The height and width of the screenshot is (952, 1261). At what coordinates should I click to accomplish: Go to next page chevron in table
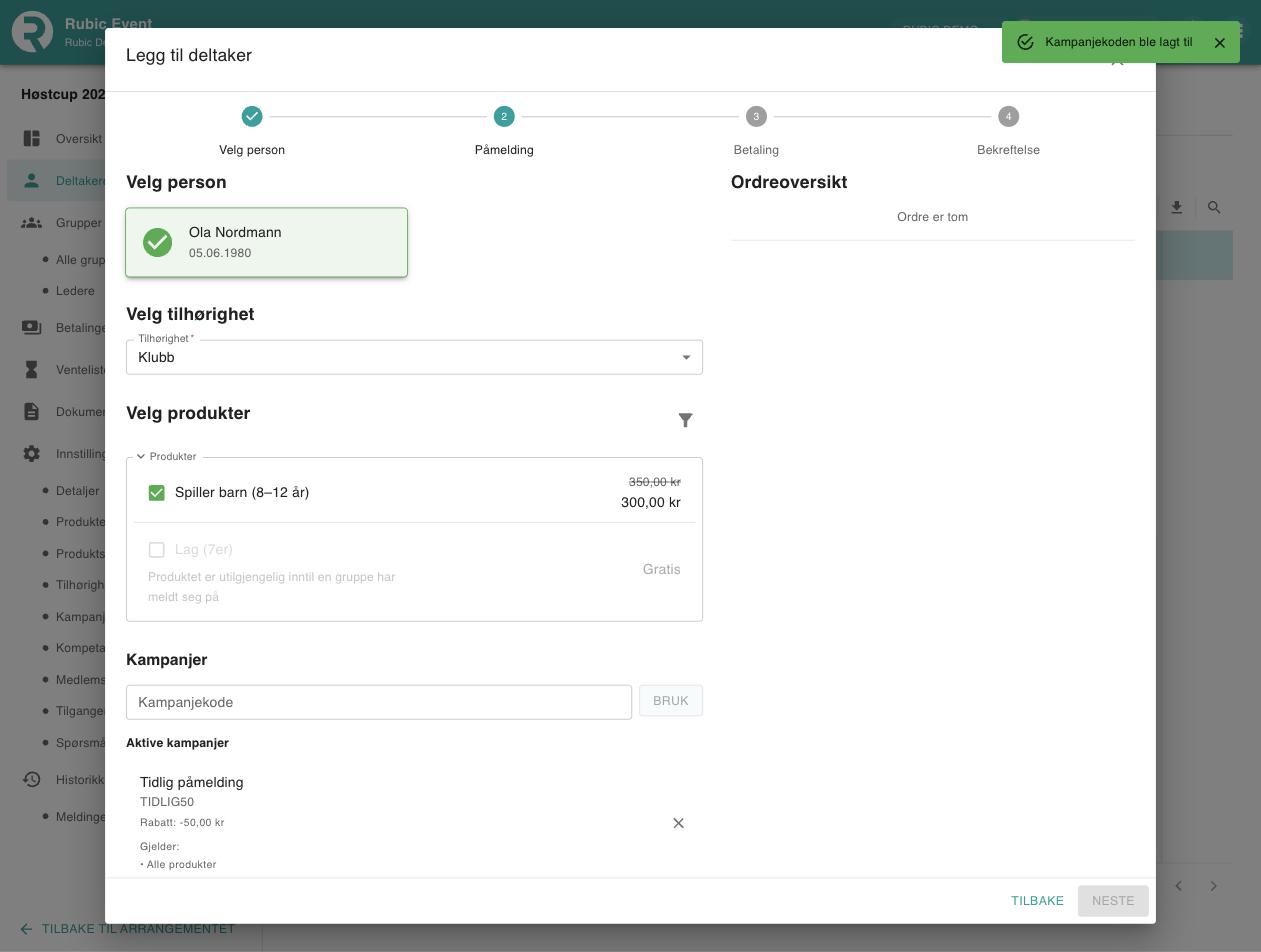[x=1213, y=886]
